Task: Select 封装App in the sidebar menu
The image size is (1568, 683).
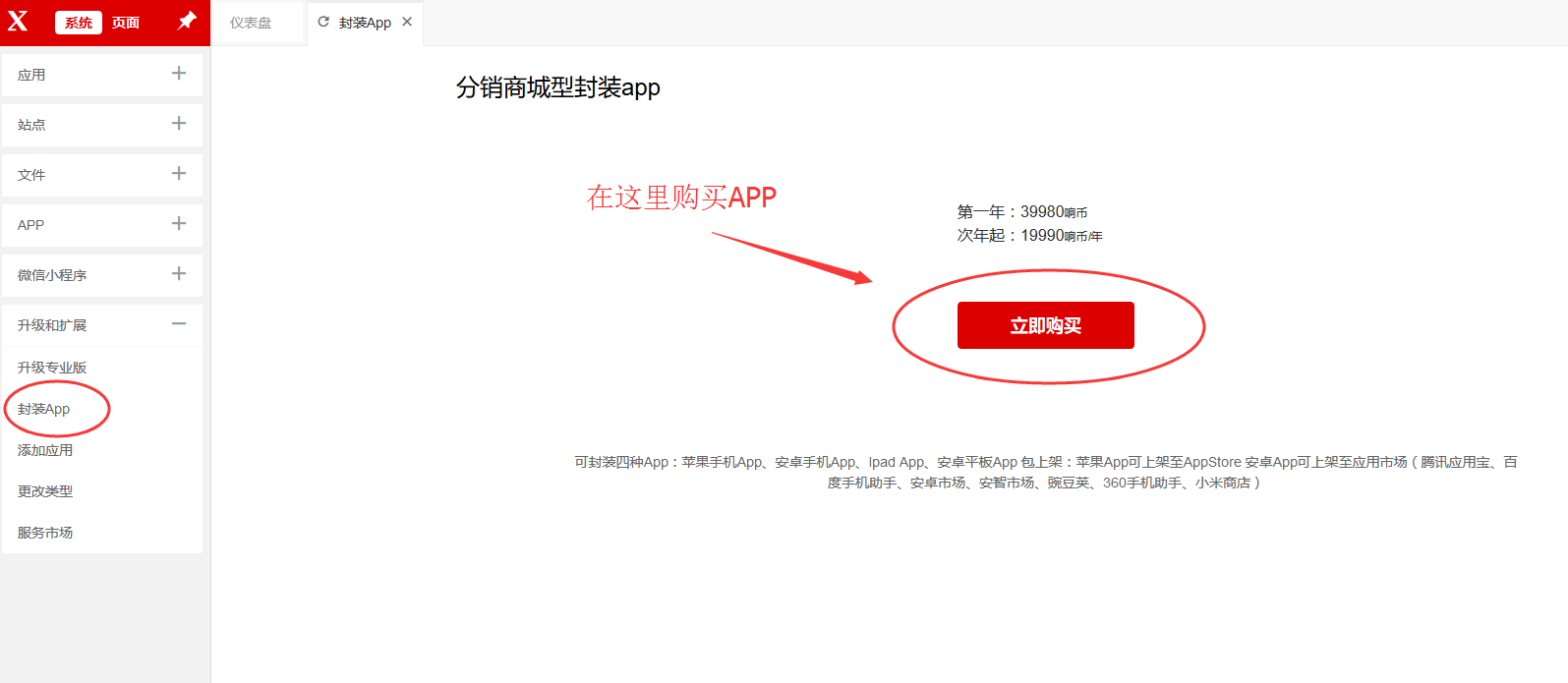Action: (x=44, y=409)
